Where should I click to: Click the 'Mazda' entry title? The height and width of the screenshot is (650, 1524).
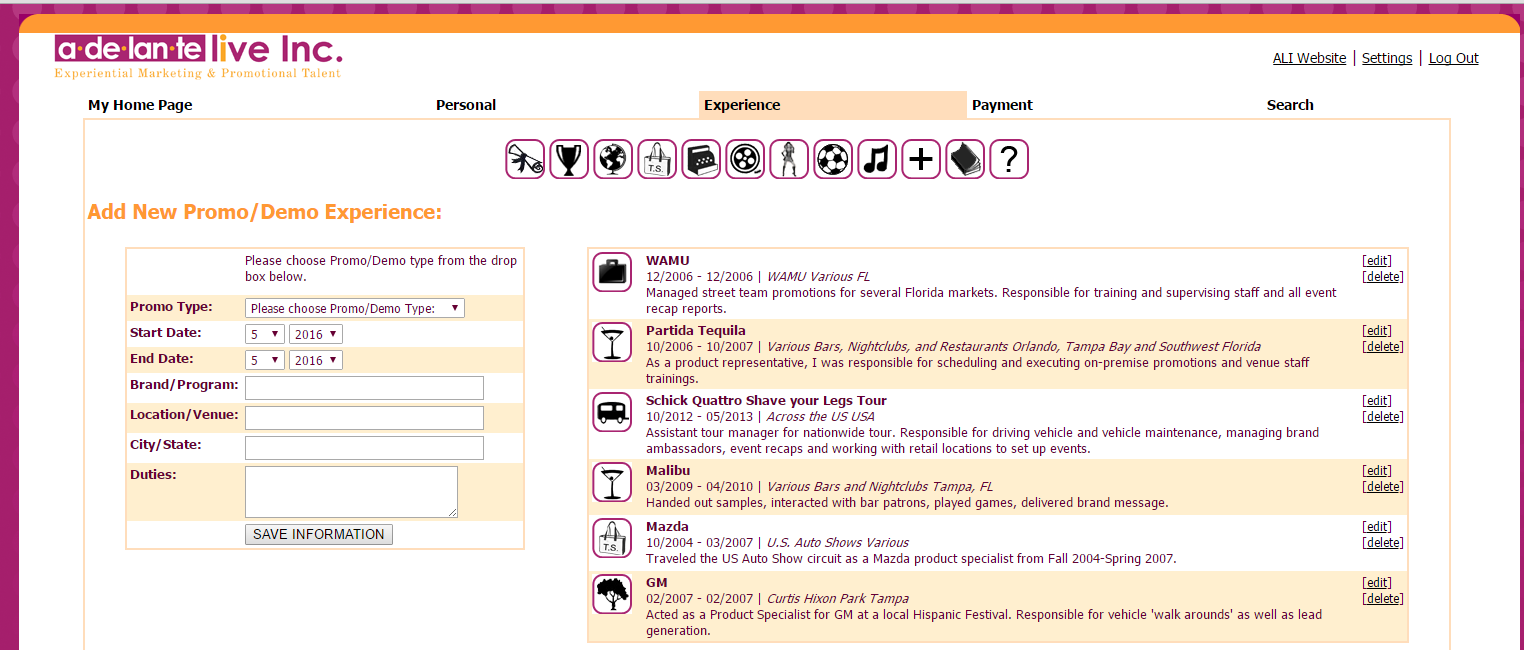[667, 527]
